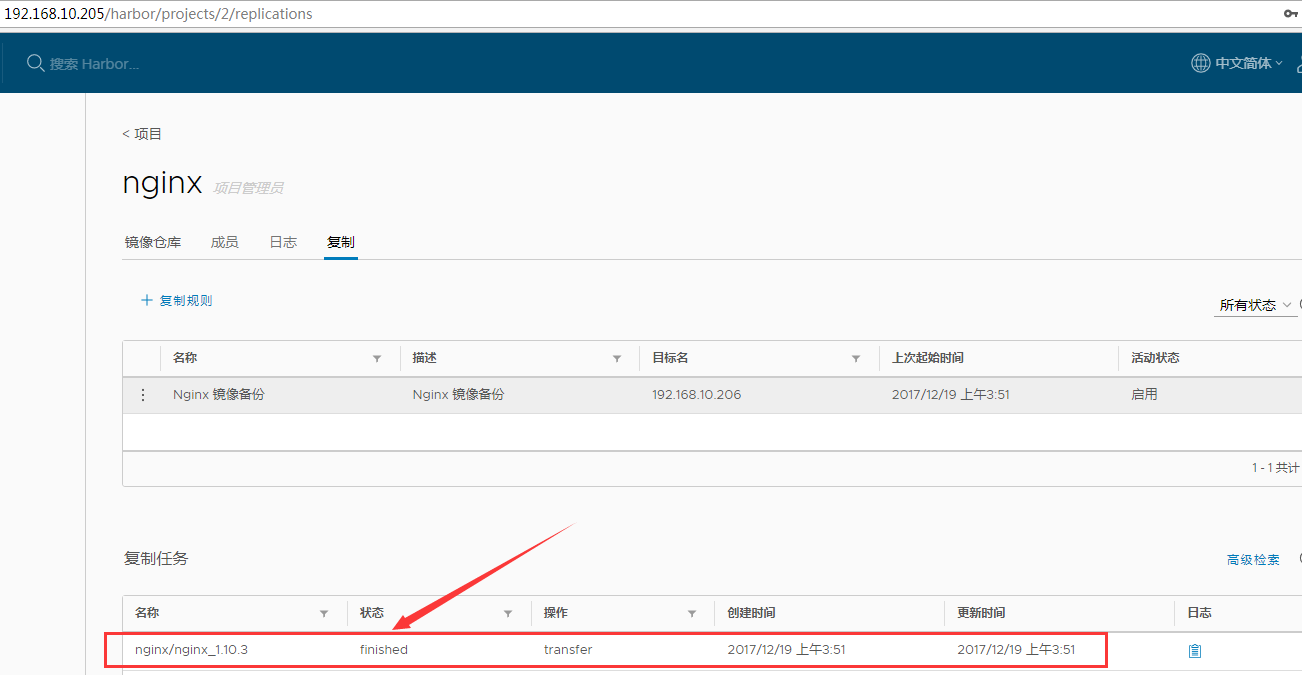Image resolution: width=1302 pixels, height=675 pixels.
Task: Click the Nginx 镜像备份 description cell
Action: [x=459, y=395]
